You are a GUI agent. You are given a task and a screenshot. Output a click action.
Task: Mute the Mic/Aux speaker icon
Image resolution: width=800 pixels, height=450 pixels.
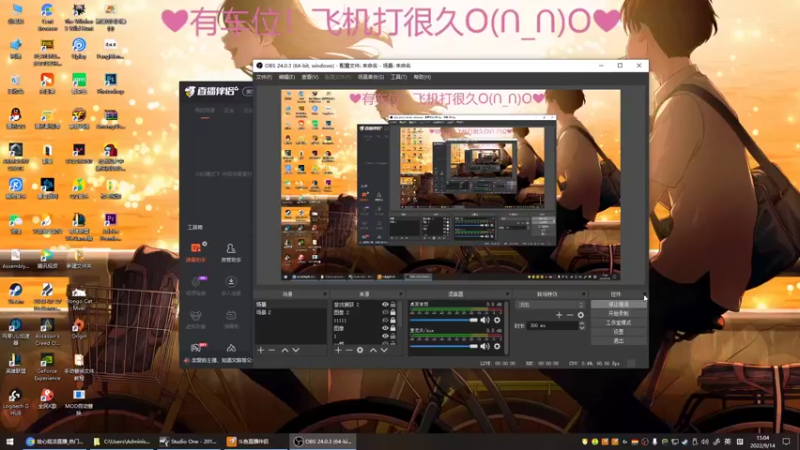point(484,346)
